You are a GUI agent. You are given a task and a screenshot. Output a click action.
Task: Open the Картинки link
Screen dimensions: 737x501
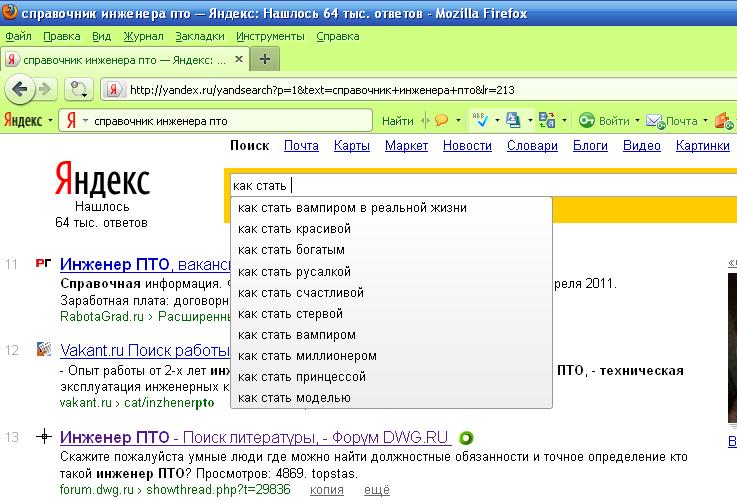tap(703, 146)
